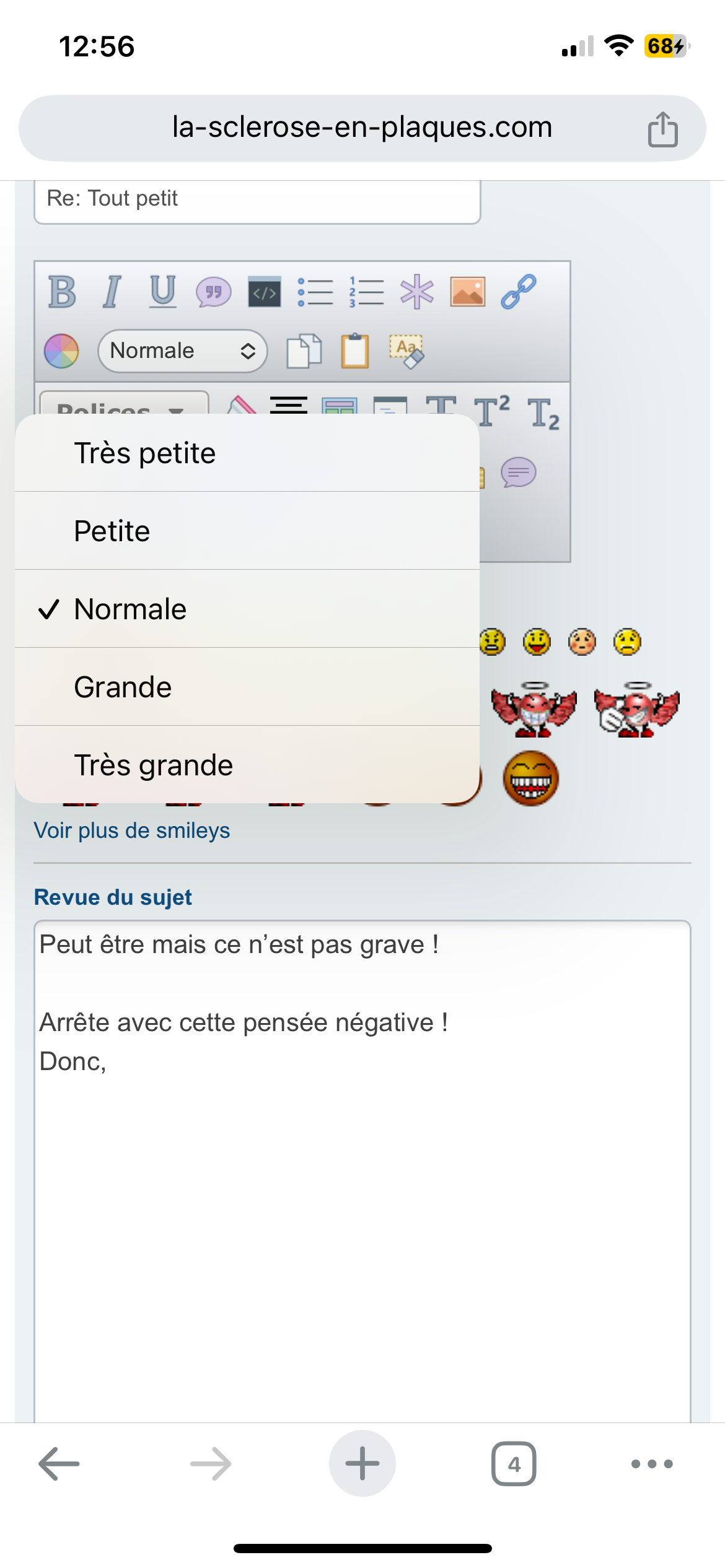Pick Très grande font size
Viewport: 725px width, 1568px height.
click(x=247, y=765)
